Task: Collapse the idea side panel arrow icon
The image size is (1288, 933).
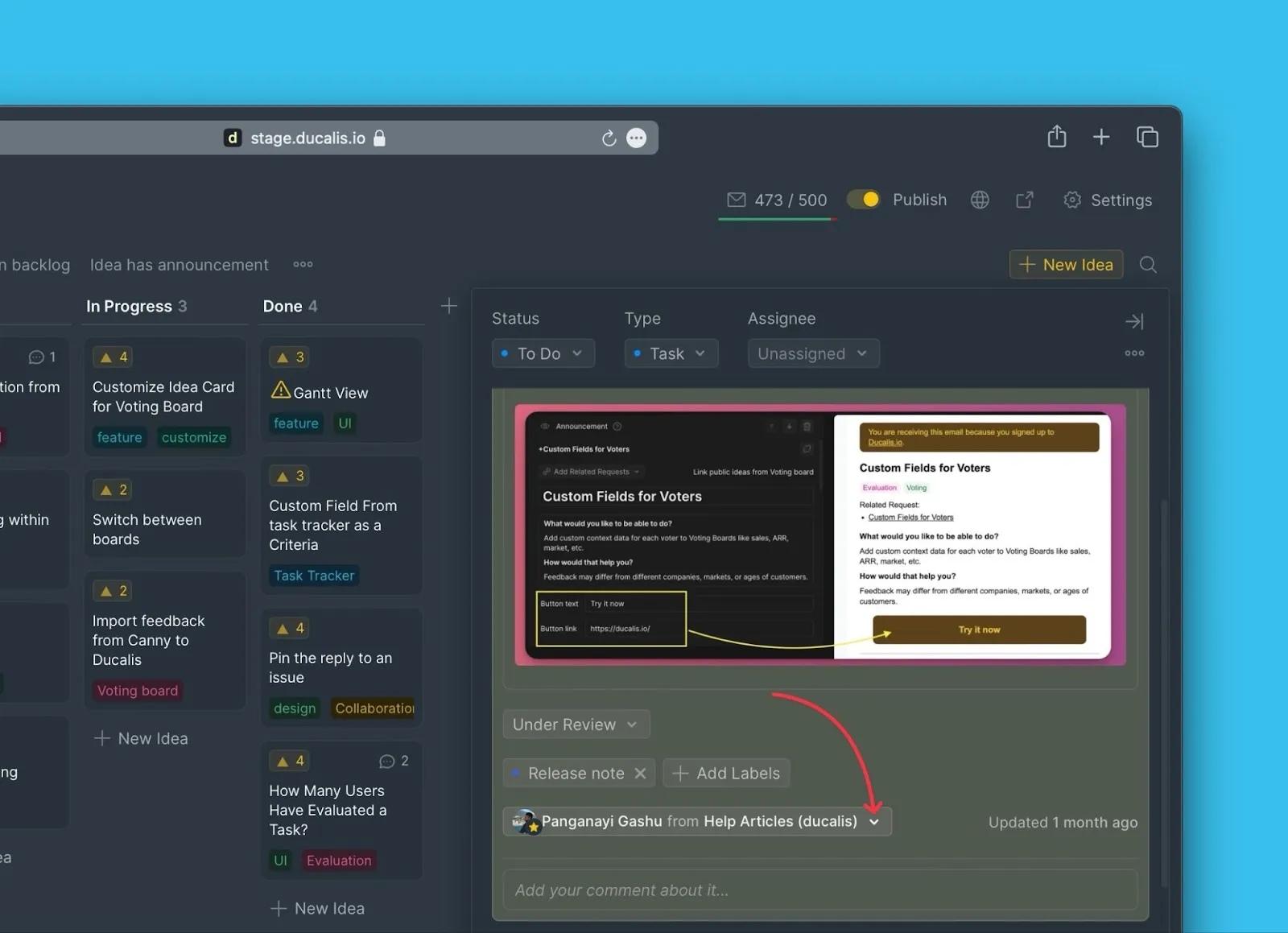Action: point(1134,321)
